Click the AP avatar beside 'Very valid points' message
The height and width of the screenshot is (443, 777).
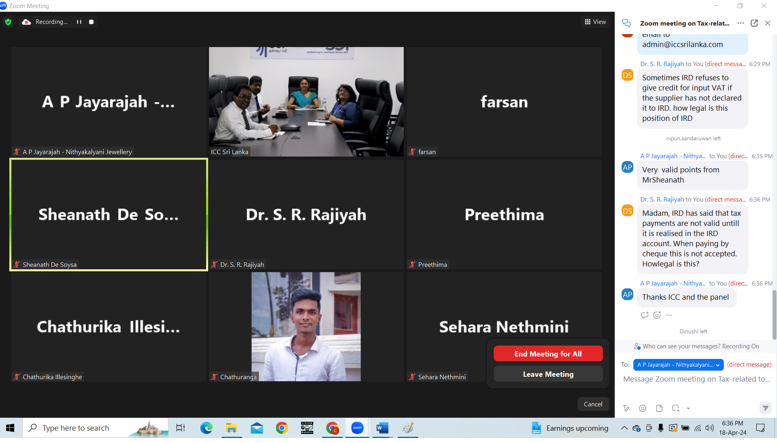coord(627,167)
